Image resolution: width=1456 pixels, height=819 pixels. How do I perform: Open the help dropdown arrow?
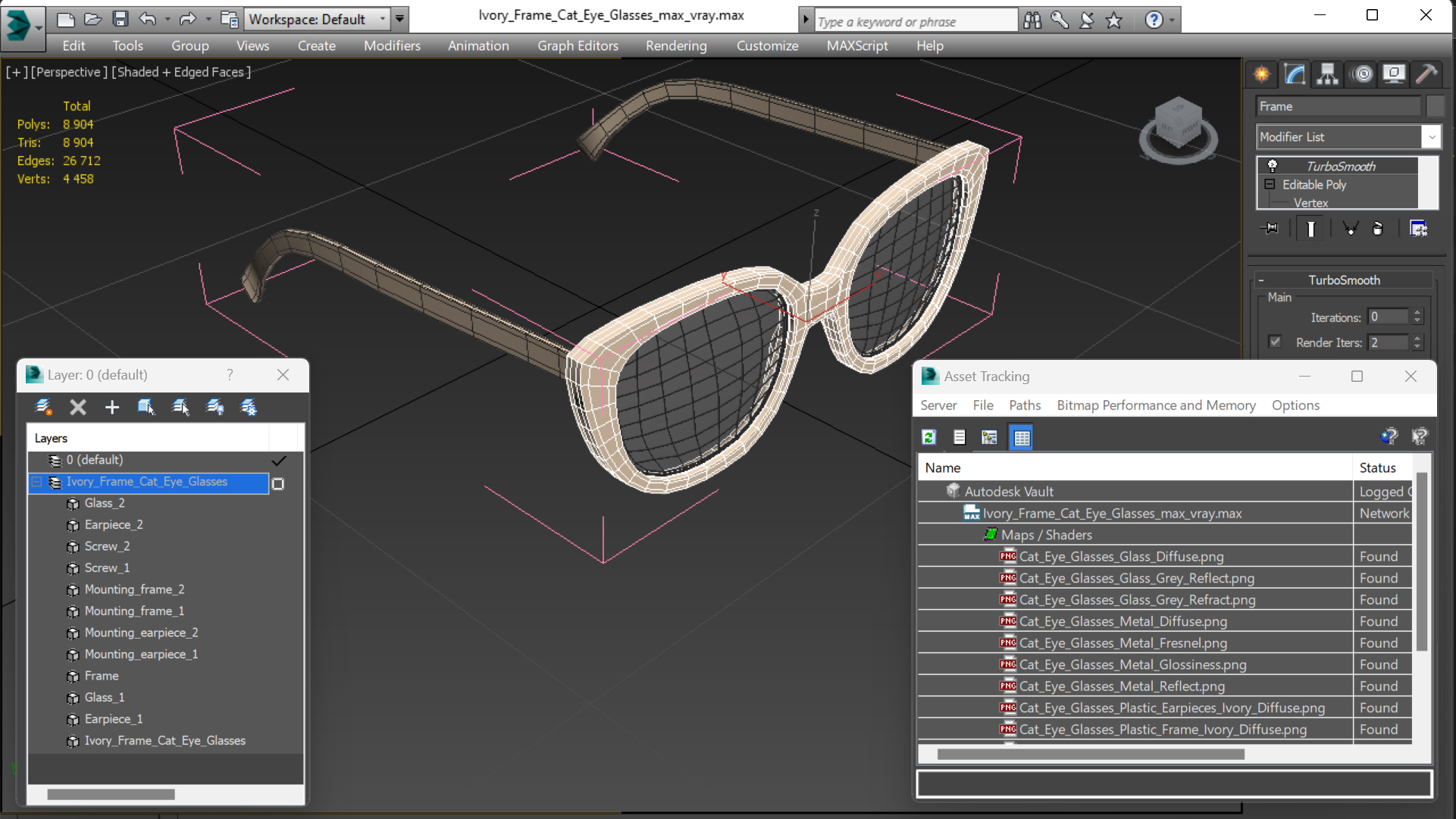1172,20
